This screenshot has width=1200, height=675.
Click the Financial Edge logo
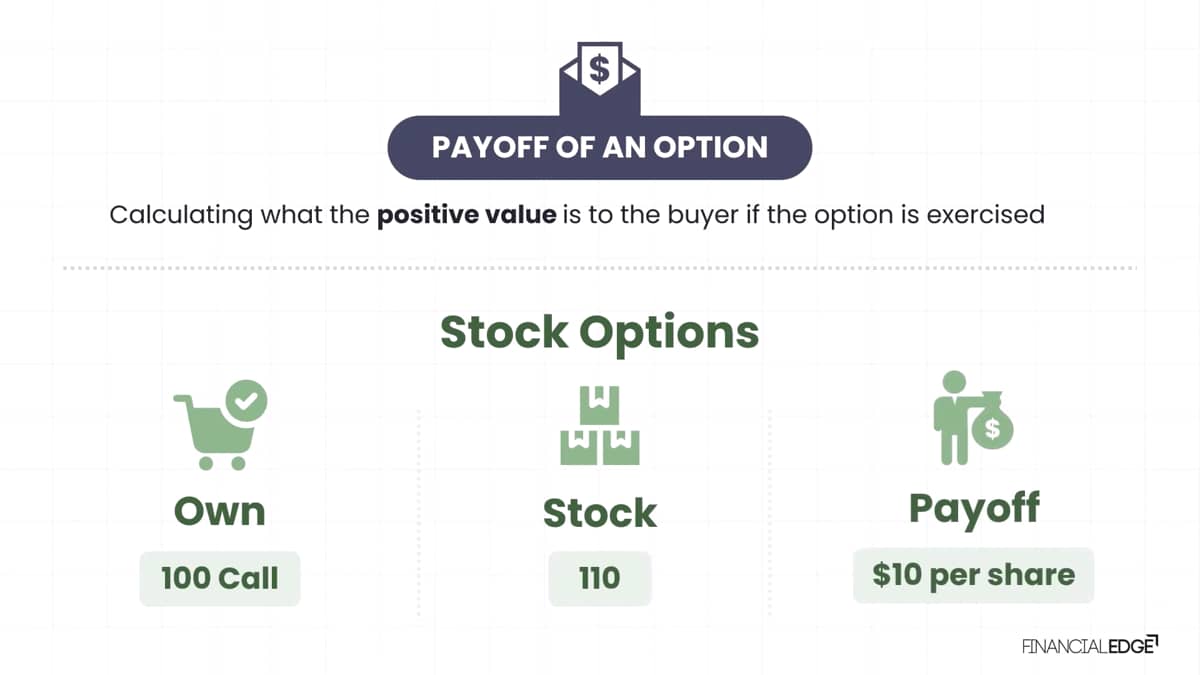point(1090,645)
